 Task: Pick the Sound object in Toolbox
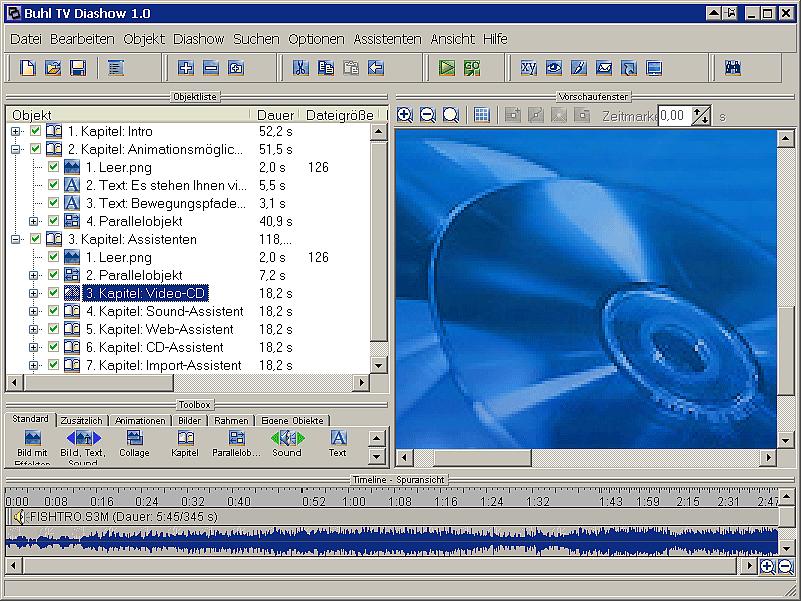pos(286,444)
